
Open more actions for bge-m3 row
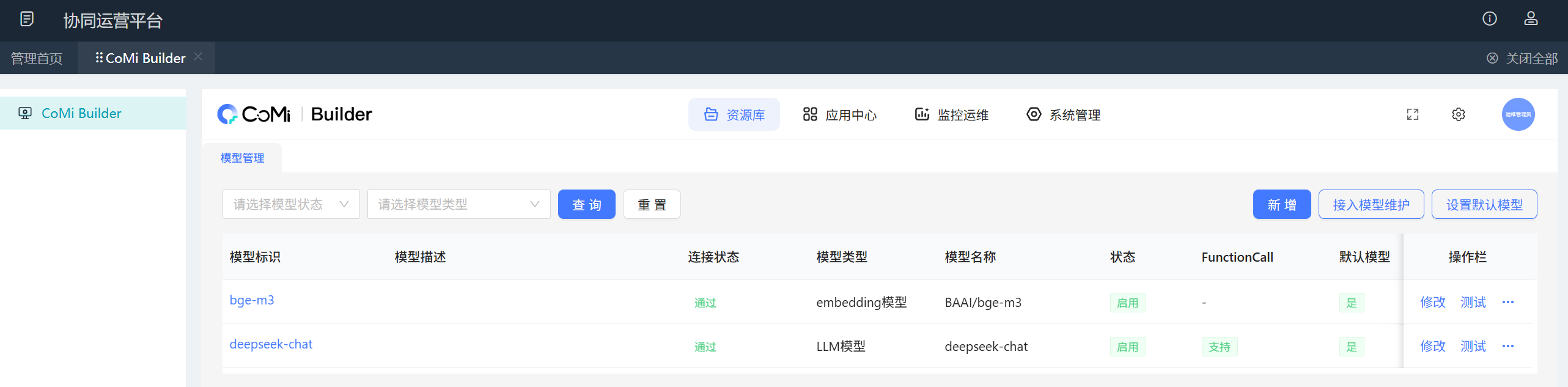pos(1508,302)
